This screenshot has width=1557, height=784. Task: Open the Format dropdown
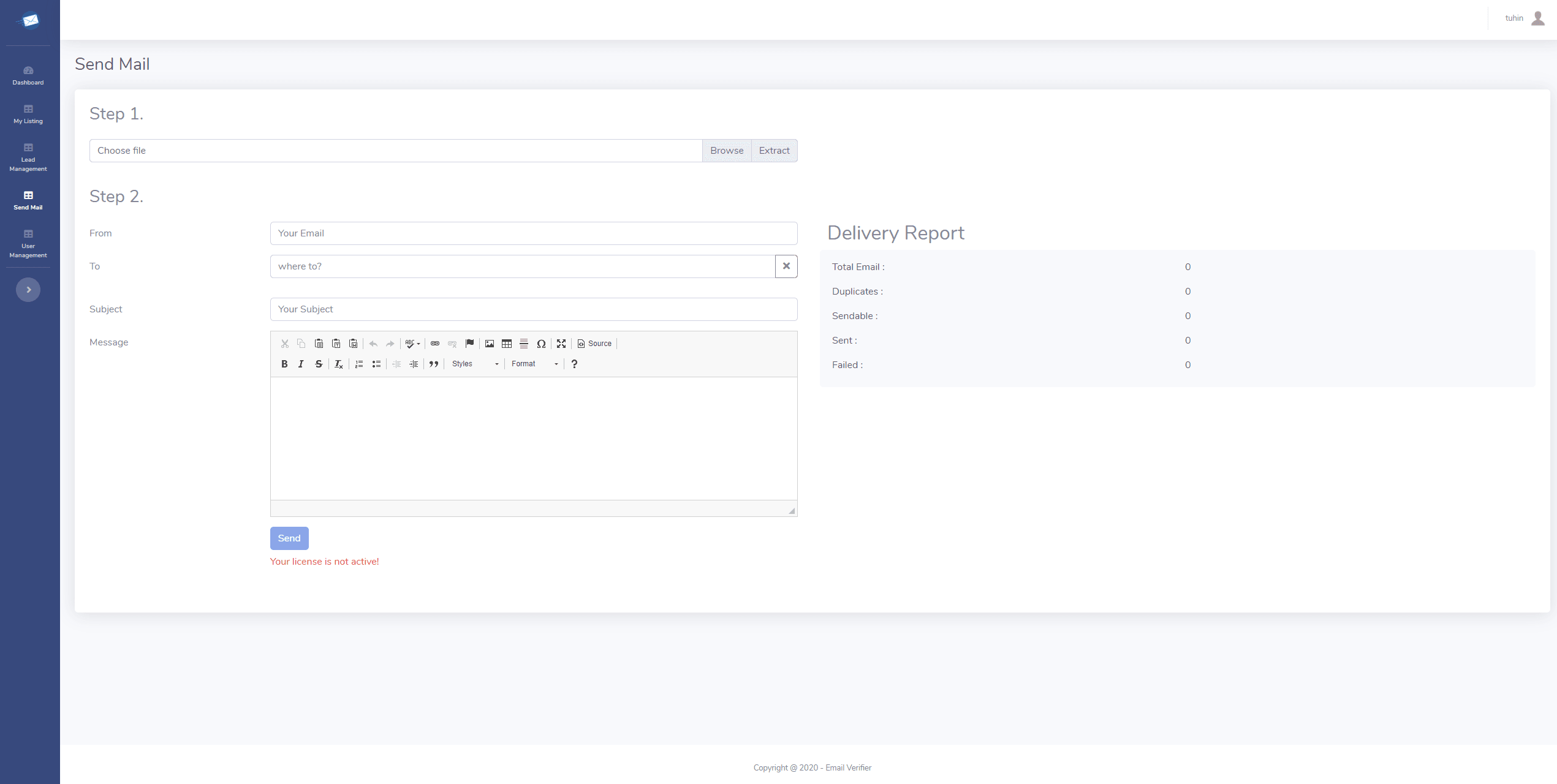[x=535, y=364]
